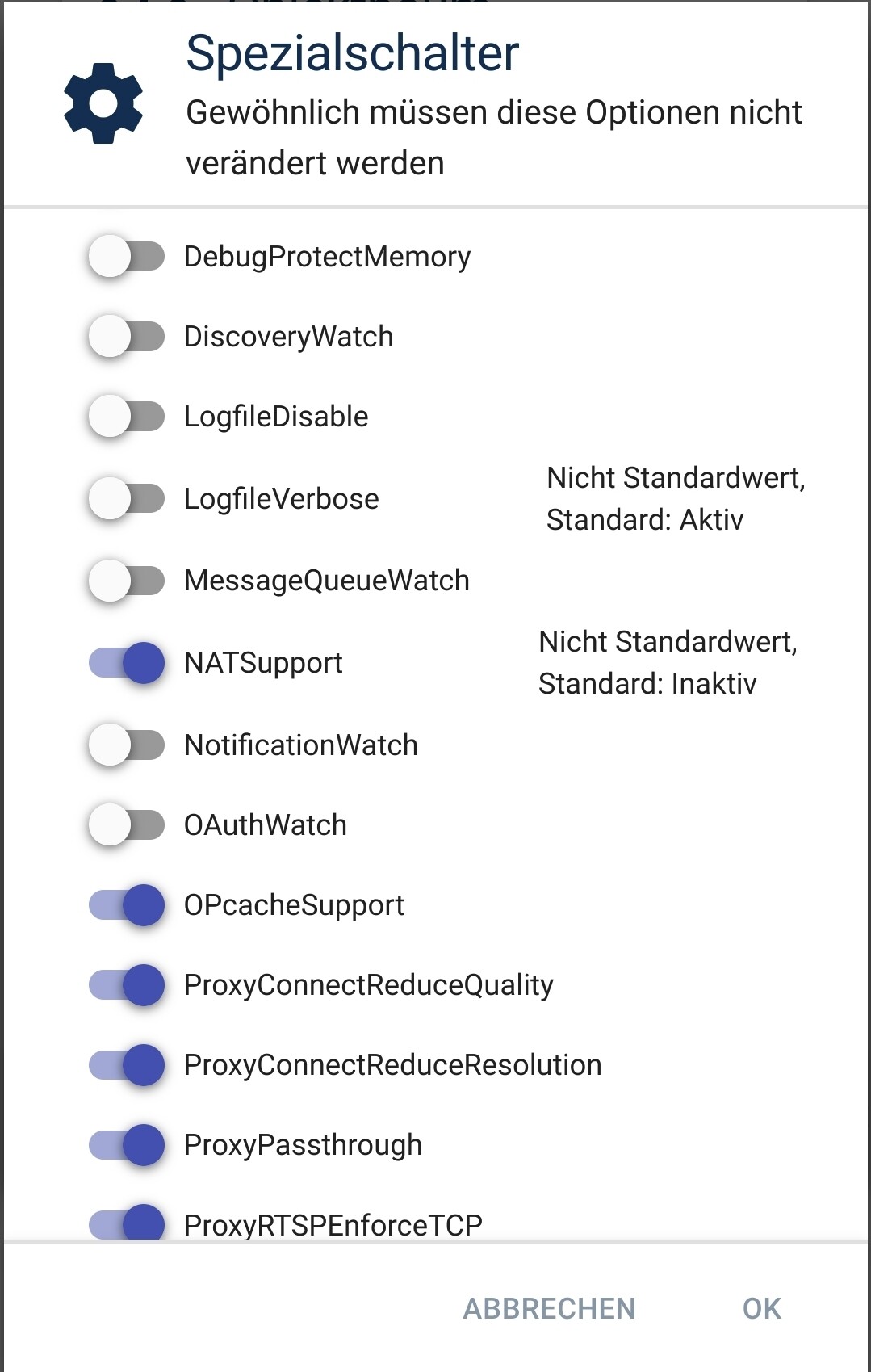Turn on DiscoveryWatch toggle
This screenshot has height=1372, width=871.
pyautogui.click(x=127, y=337)
